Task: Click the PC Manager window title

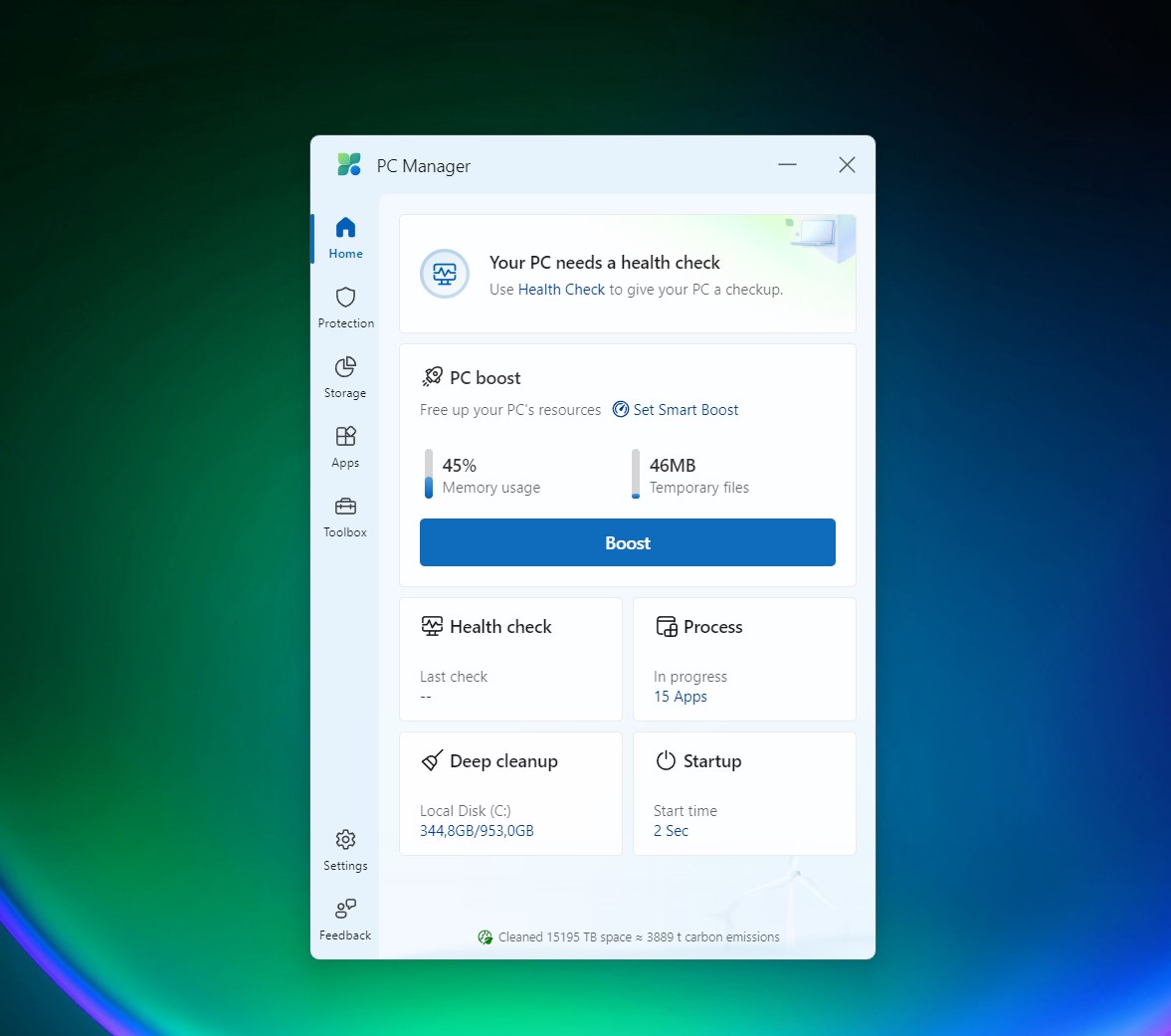Action: pos(424,166)
